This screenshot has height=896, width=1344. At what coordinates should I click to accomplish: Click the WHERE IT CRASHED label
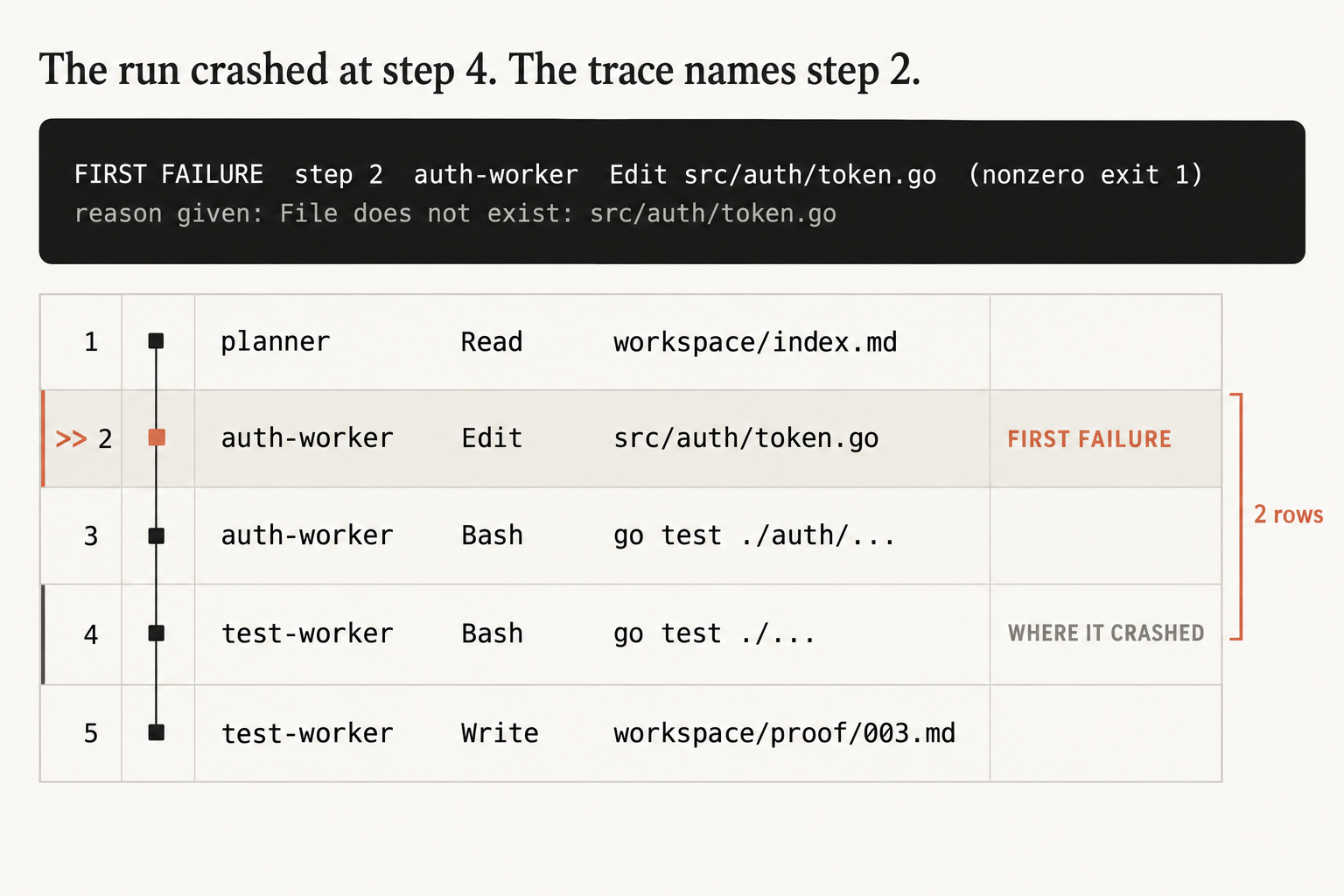(x=1106, y=633)
